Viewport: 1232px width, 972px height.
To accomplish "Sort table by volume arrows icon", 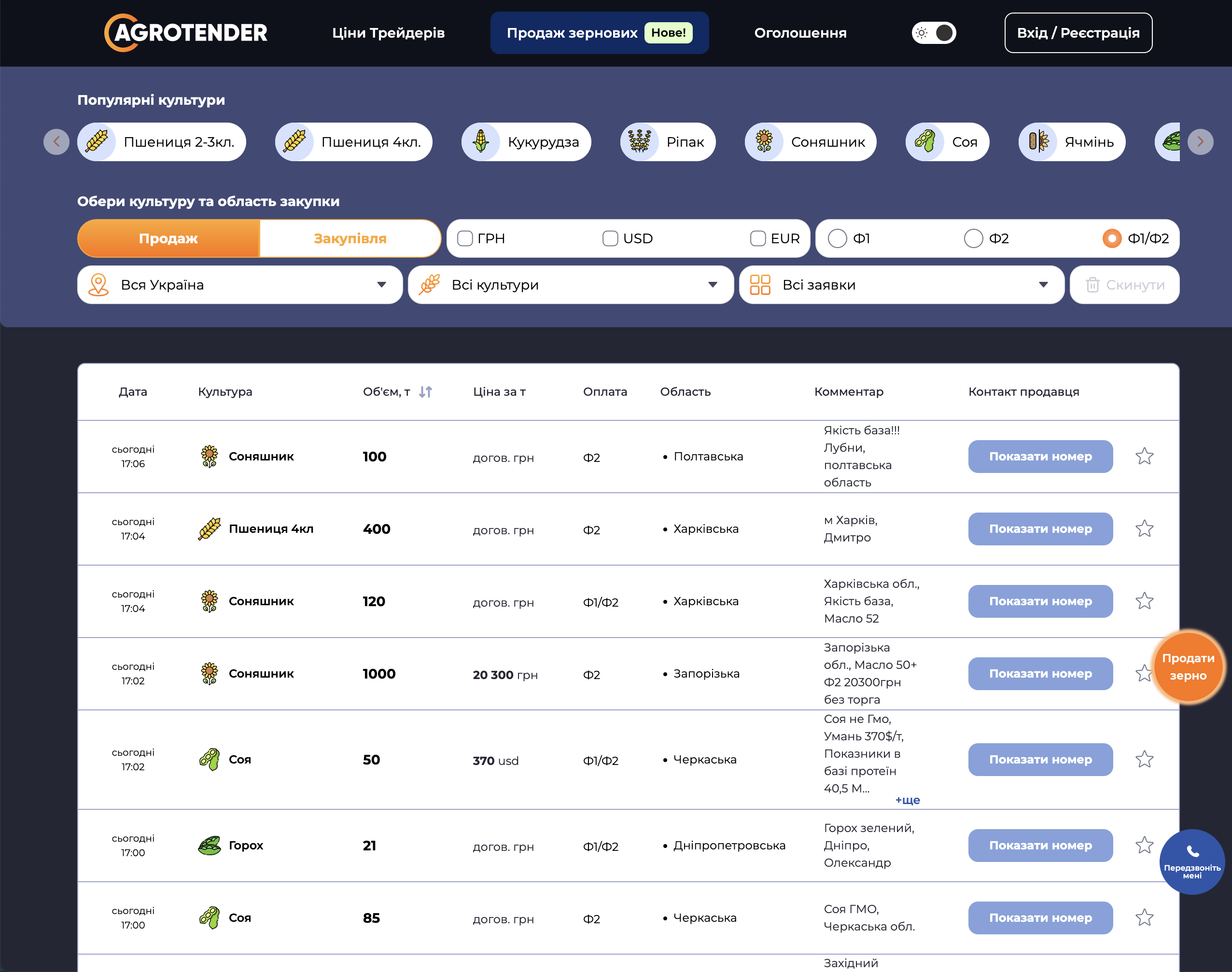I will point(425,391).
